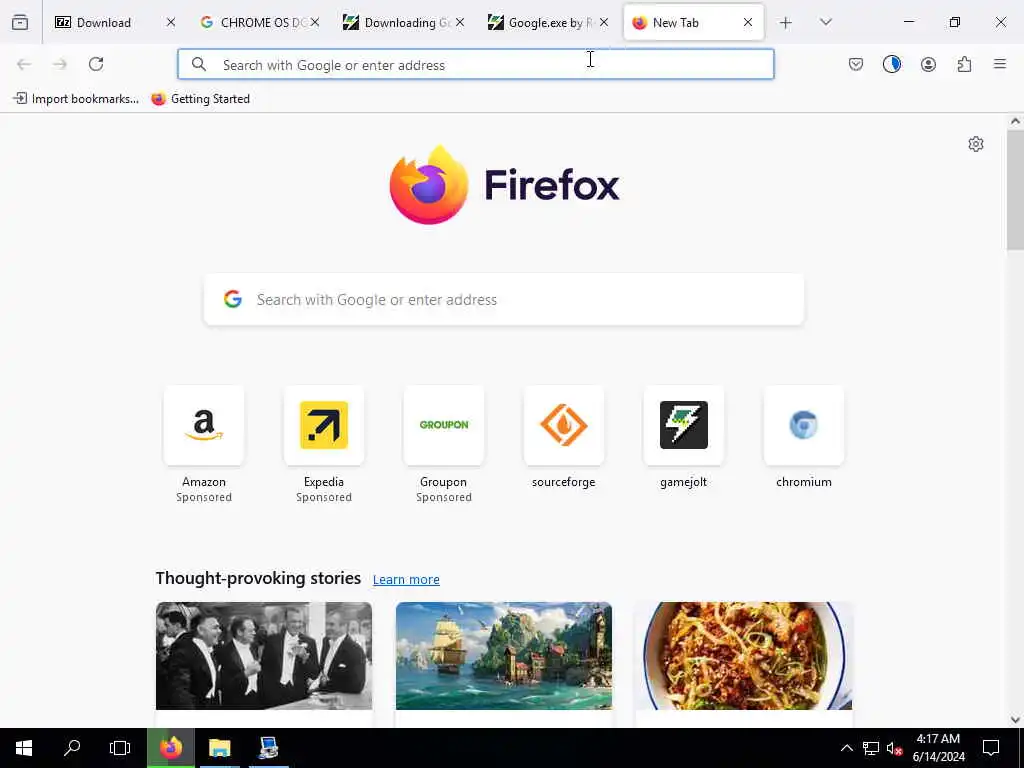Image resolution: width=1024 pixels, height=768 pixels.
Task: Open the Save to Pocket icon
Action: [856, 64]
